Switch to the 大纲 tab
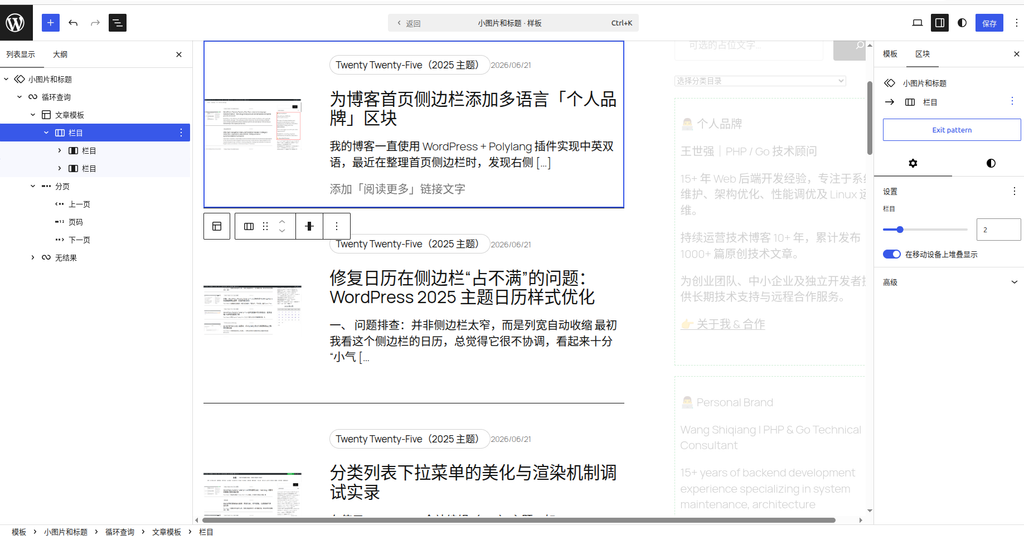This screenshot has width=1024, height=536. click(x=60, y=55)
